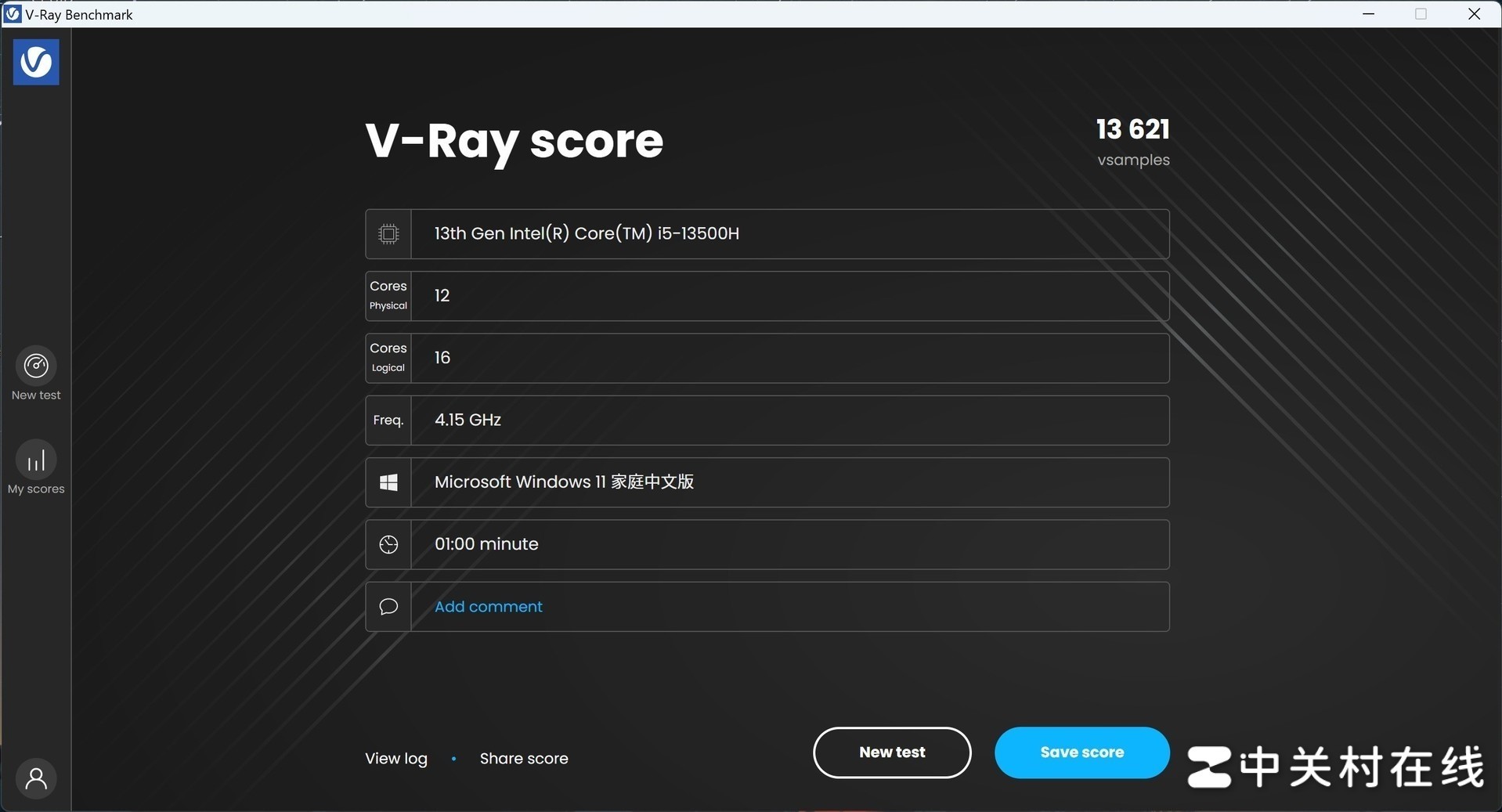The image size is (1502, 812).
Task: Click the Windows logo next to the OS name
Action: pos(388,482)
